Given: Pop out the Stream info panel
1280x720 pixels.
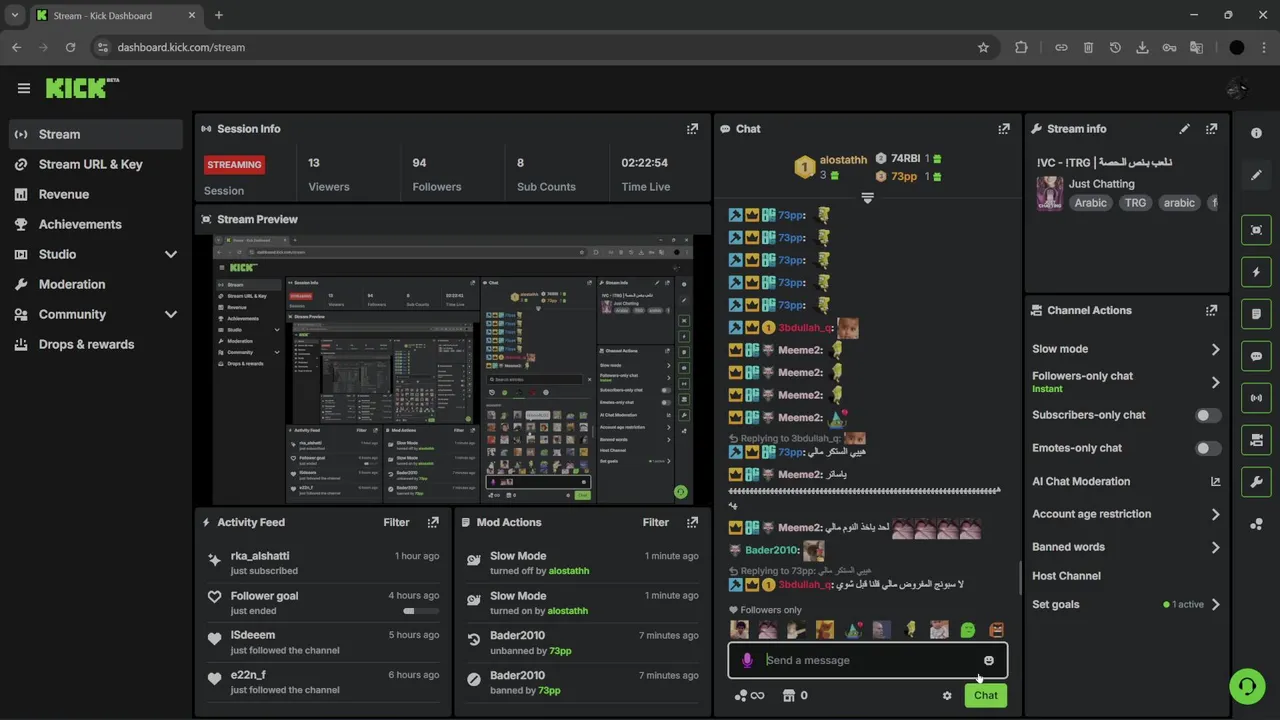Looking at the screenshot, I should tap(1212, 129).
